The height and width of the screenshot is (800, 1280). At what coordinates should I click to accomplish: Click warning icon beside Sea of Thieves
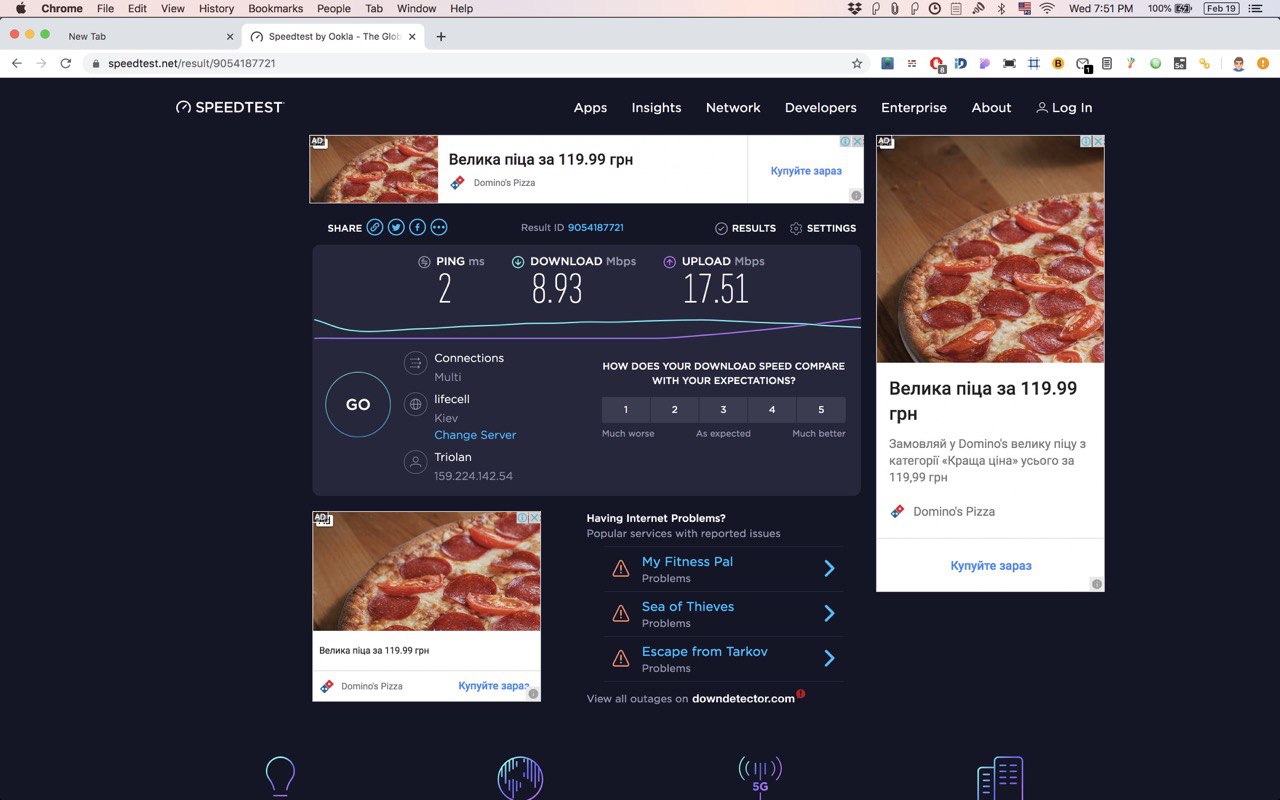click(x=621, y=614)
